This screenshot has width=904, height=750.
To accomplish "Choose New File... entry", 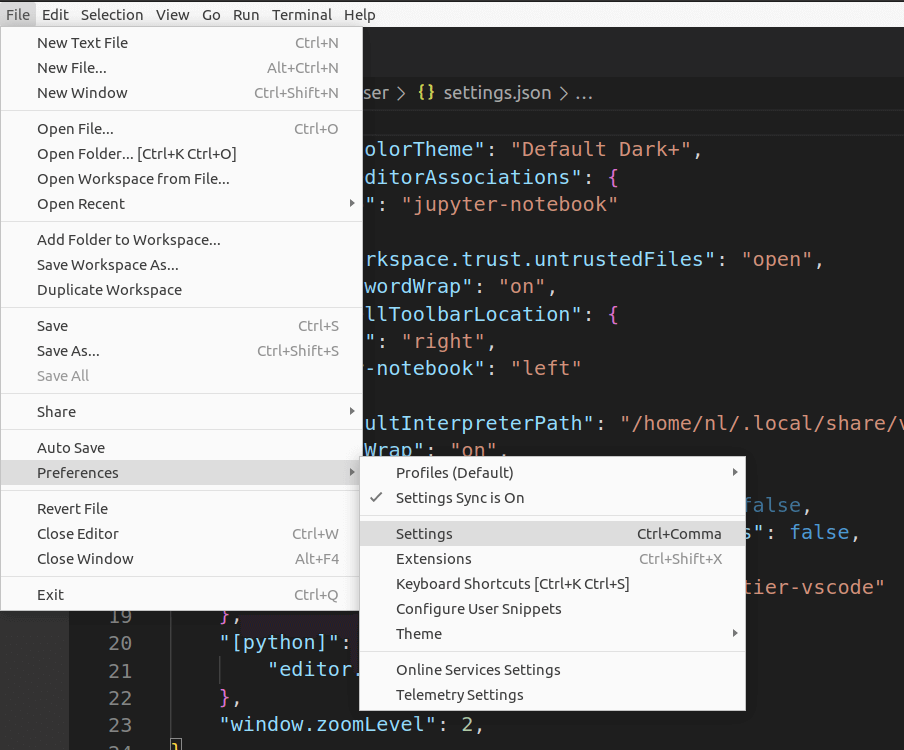I will [x=182, y=68].
